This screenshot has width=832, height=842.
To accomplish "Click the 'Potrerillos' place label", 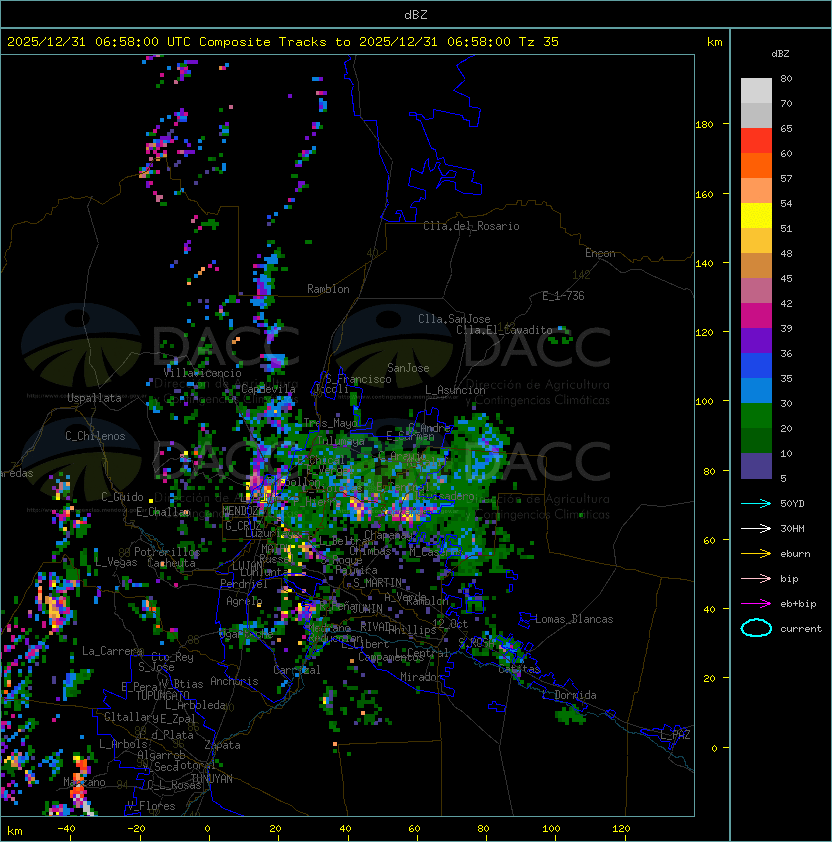I will tap(167, 552).
